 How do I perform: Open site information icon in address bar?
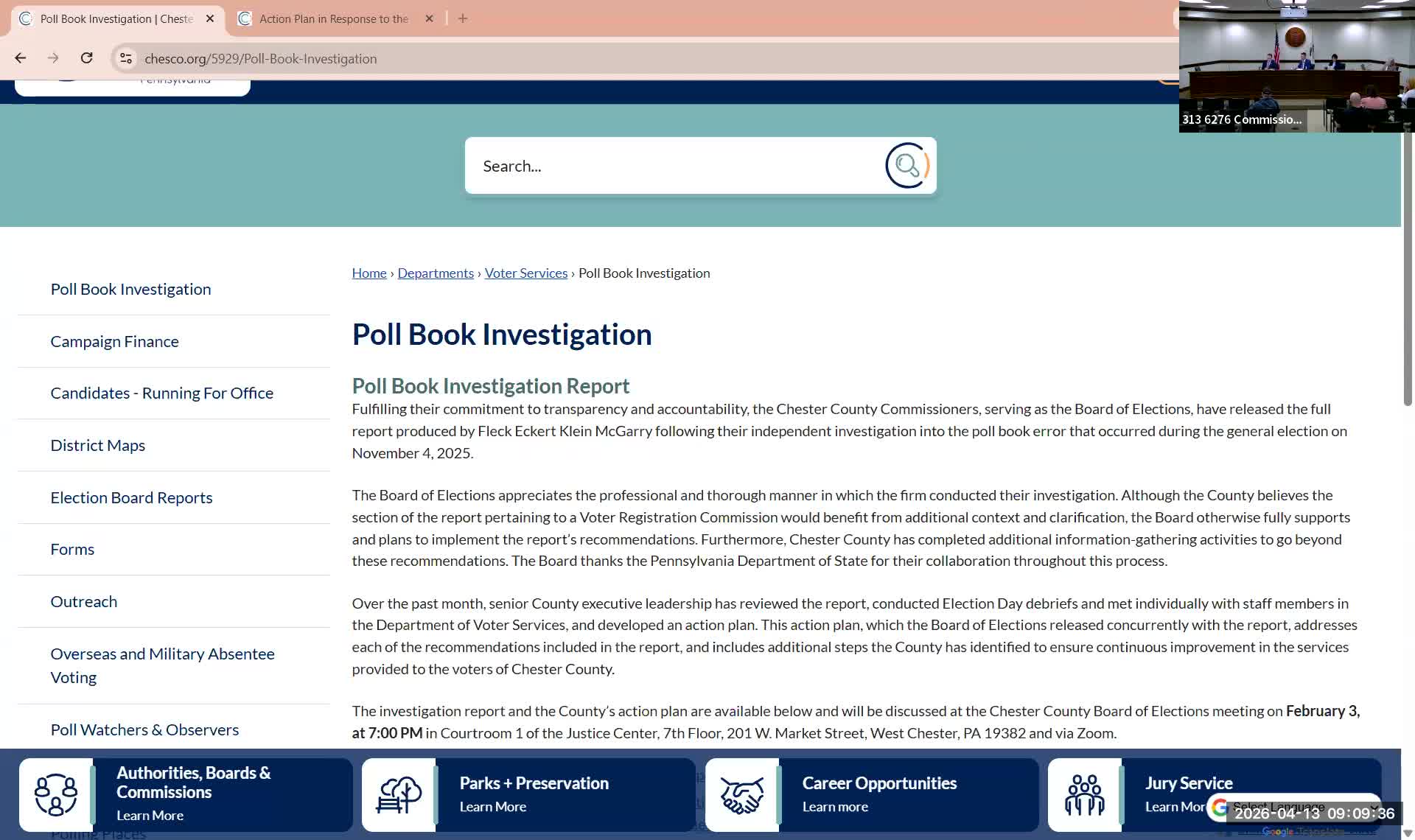pyautogui.click(x=126, y=58)
